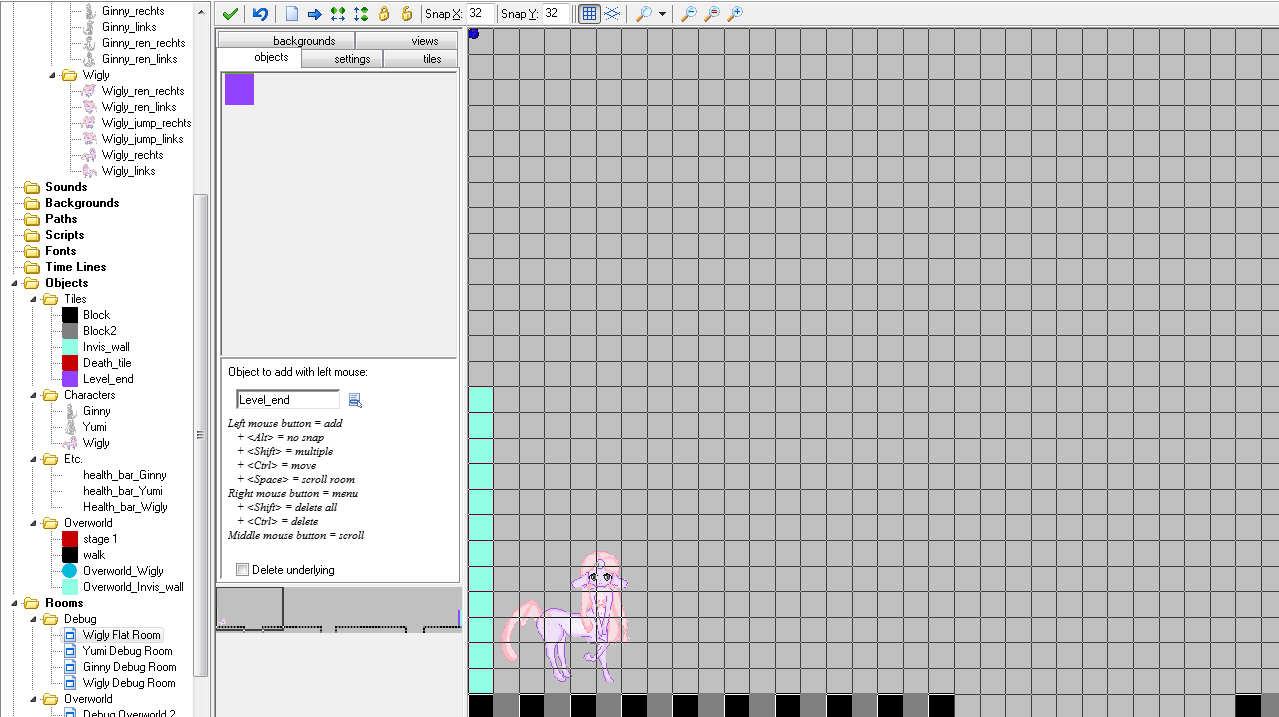Toggle the grid display button
The height and width of the screenshot is (717, 1279).
click(x=589, y=14)
